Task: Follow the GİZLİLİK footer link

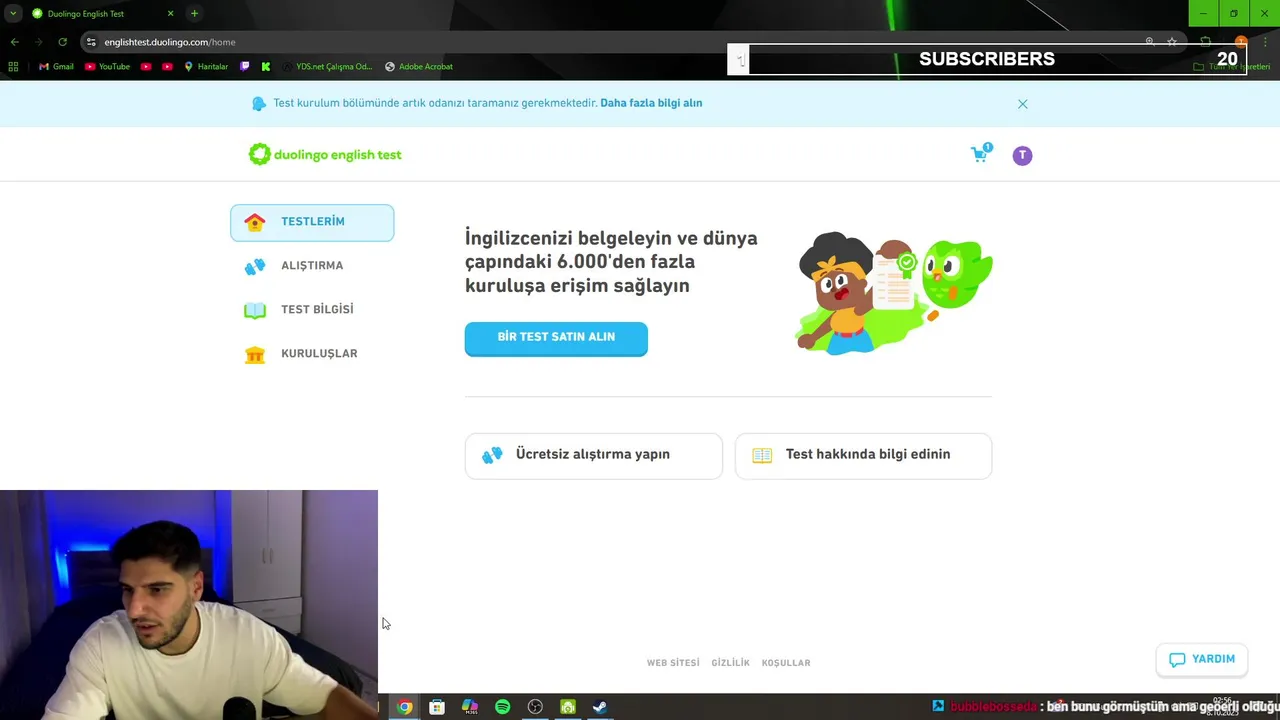Action: pyautogui.click(x=730, y=663)
